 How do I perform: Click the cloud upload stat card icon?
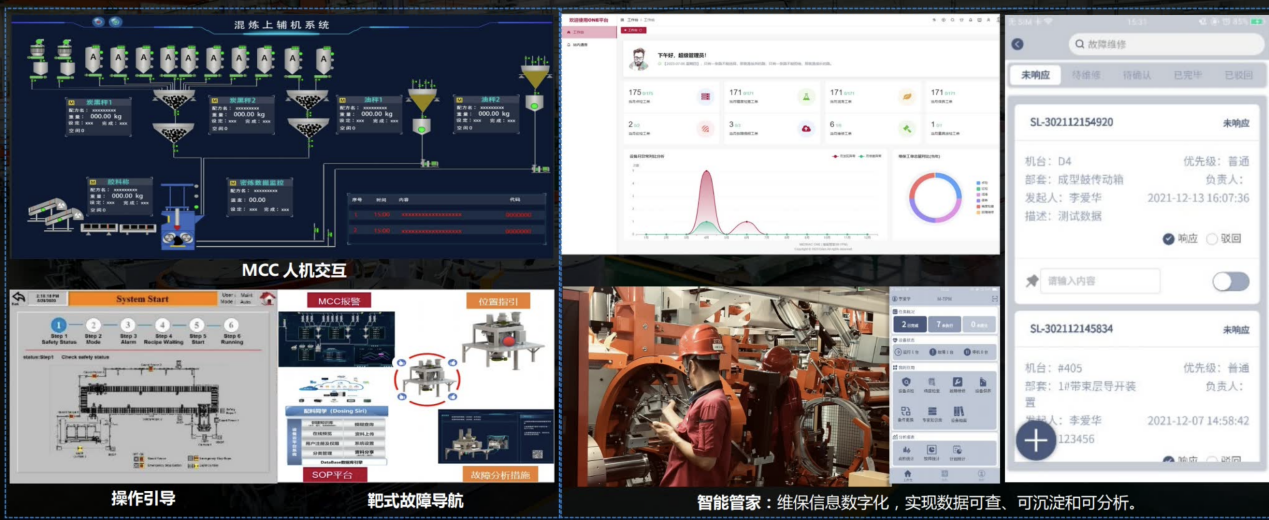[804, 129]
